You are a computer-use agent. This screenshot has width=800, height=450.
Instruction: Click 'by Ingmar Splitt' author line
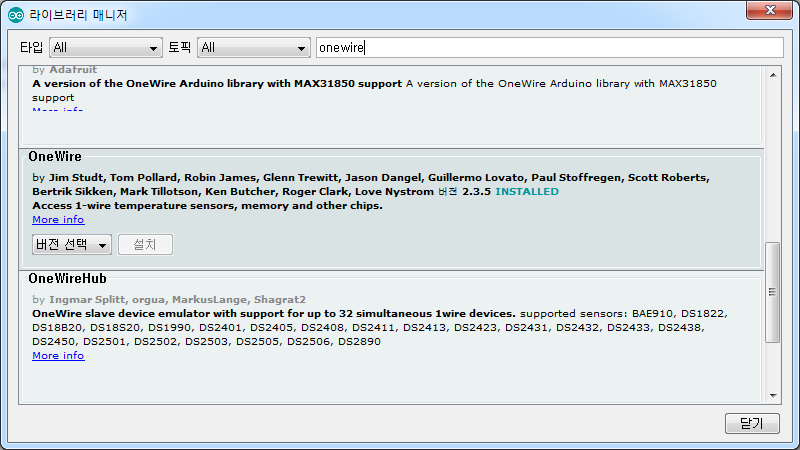[x=169, y=299]
